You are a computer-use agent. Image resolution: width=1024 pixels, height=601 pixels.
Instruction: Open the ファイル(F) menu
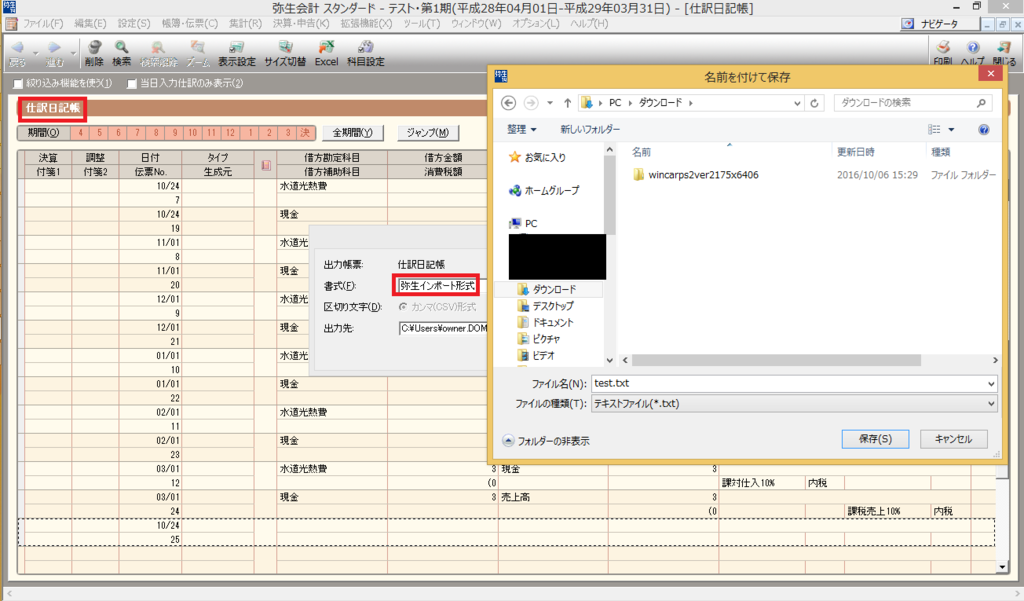(43, 24)
